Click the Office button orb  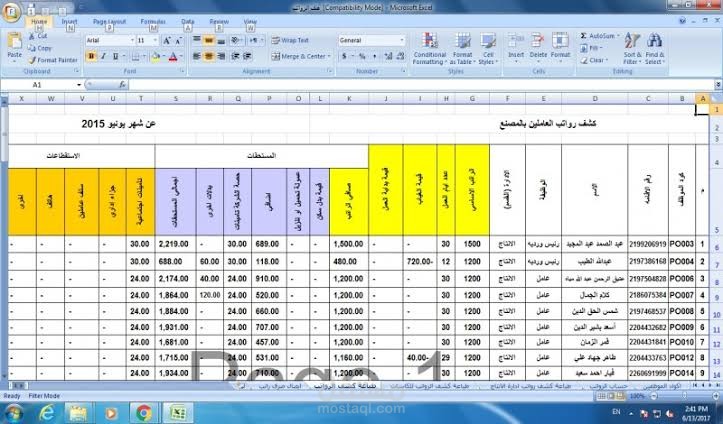(11, 12)
